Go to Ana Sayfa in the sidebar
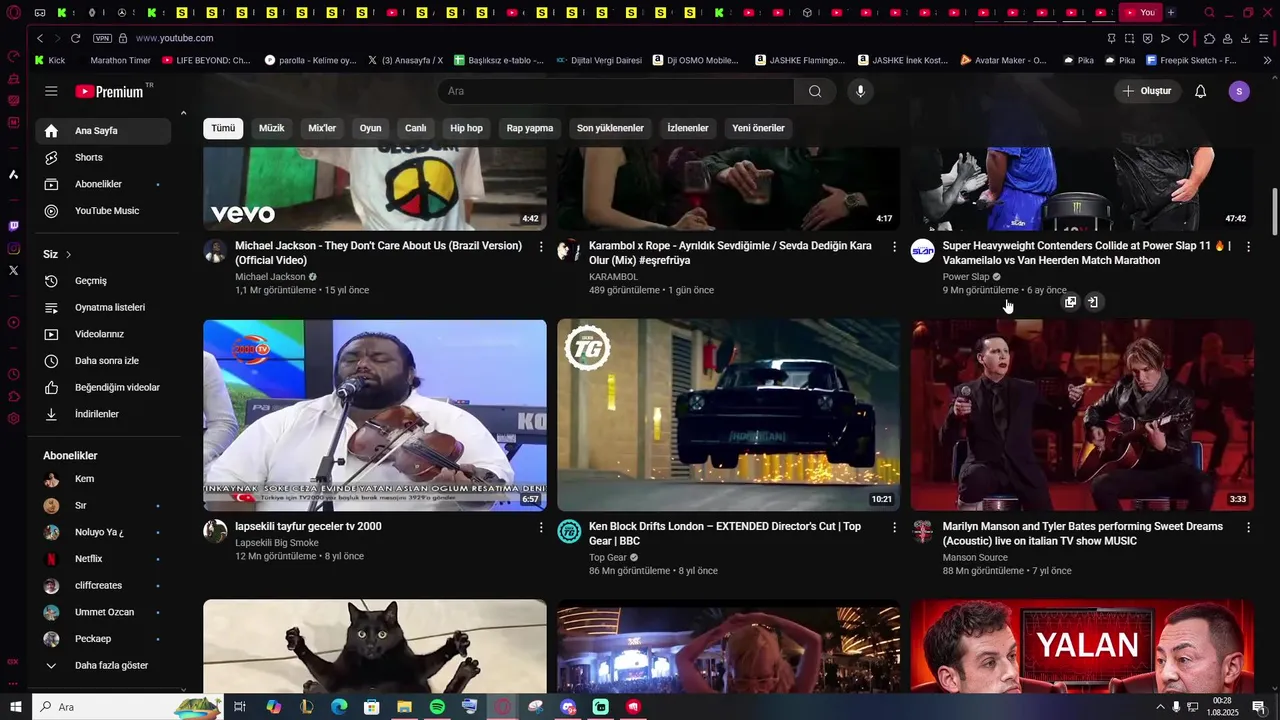The height and width of the screenshot is (720, 1280). [x=103, y=131]
